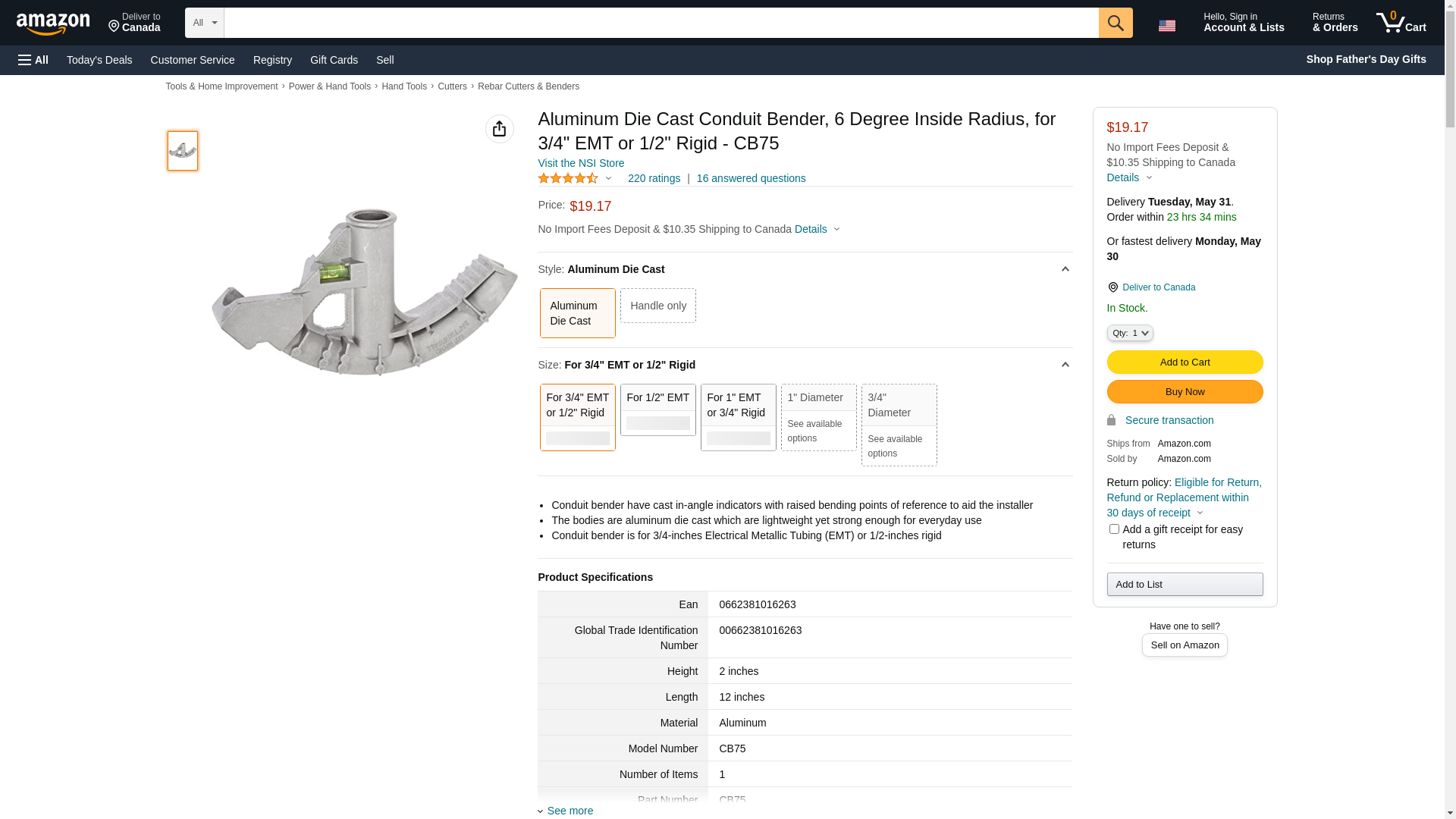The height and width of the screenshot is (819, 1456).
Task: Click the search magnifier button
Action: pos(1115,23)
